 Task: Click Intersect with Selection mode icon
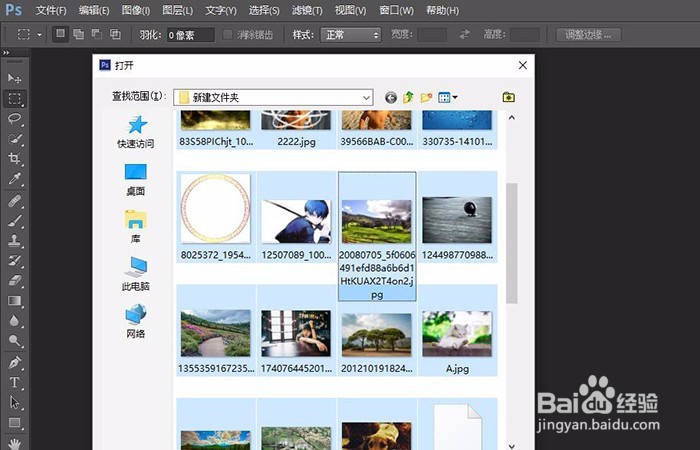(x=115, y=34)
